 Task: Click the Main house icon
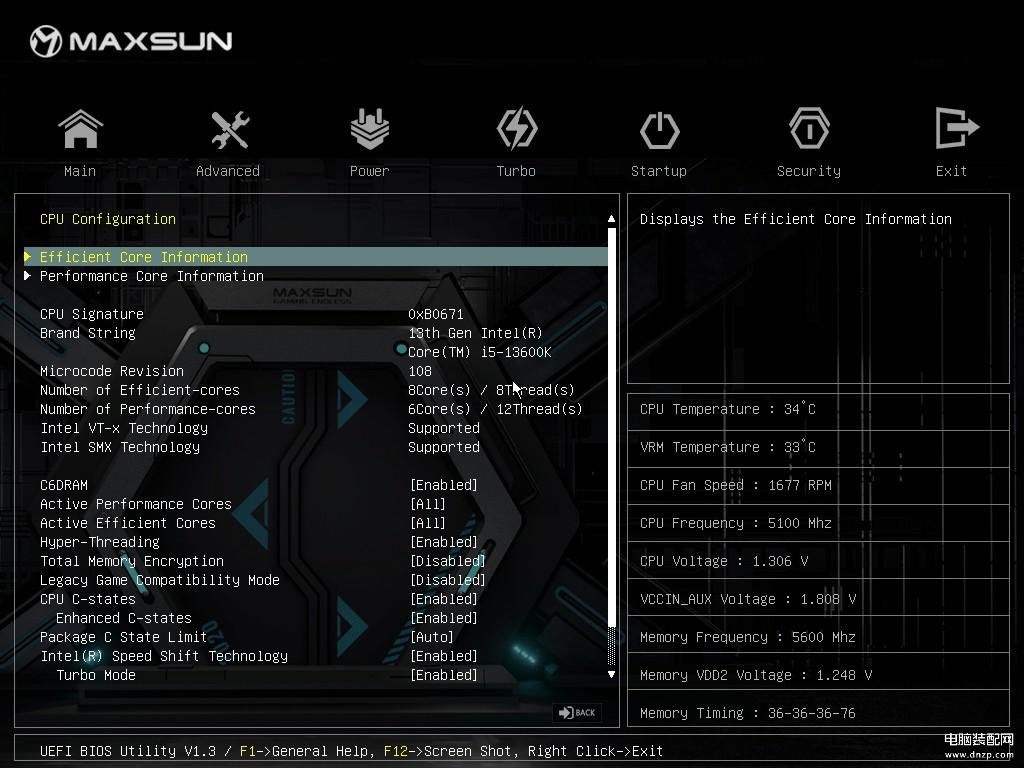click(x=80, y=129)
